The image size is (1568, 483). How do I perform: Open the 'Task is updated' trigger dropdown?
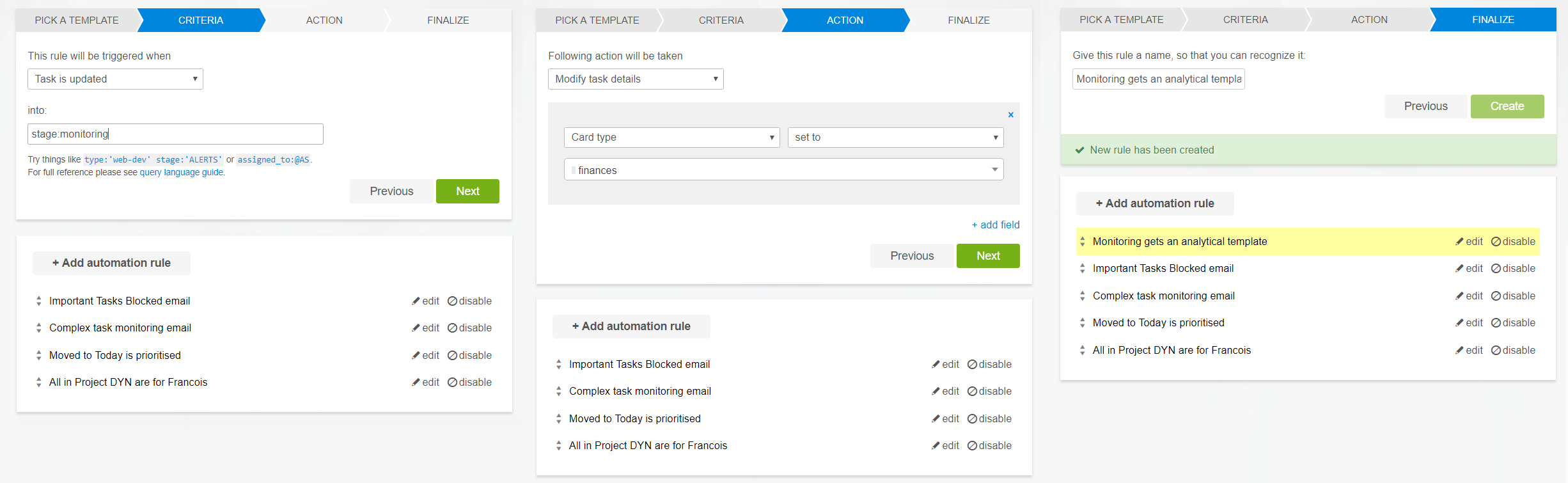click(115, 79)
